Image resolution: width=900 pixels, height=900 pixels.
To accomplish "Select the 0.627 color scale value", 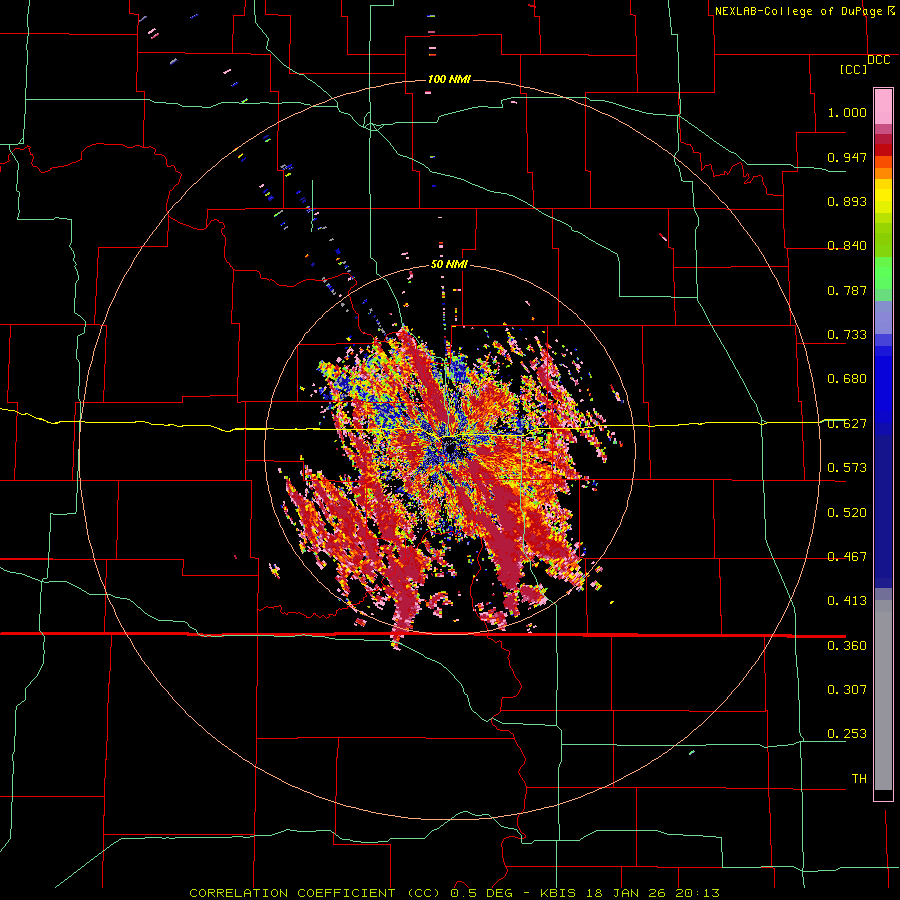I will point(847,424).
